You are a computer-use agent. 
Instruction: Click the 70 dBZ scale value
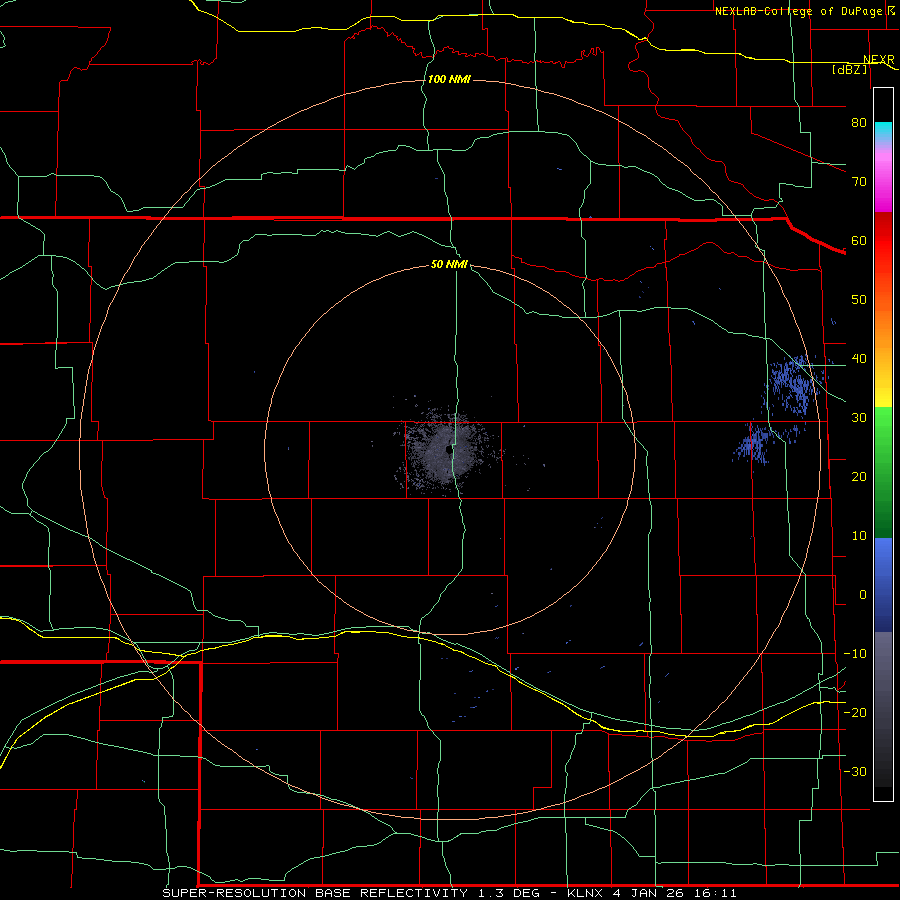859,181
